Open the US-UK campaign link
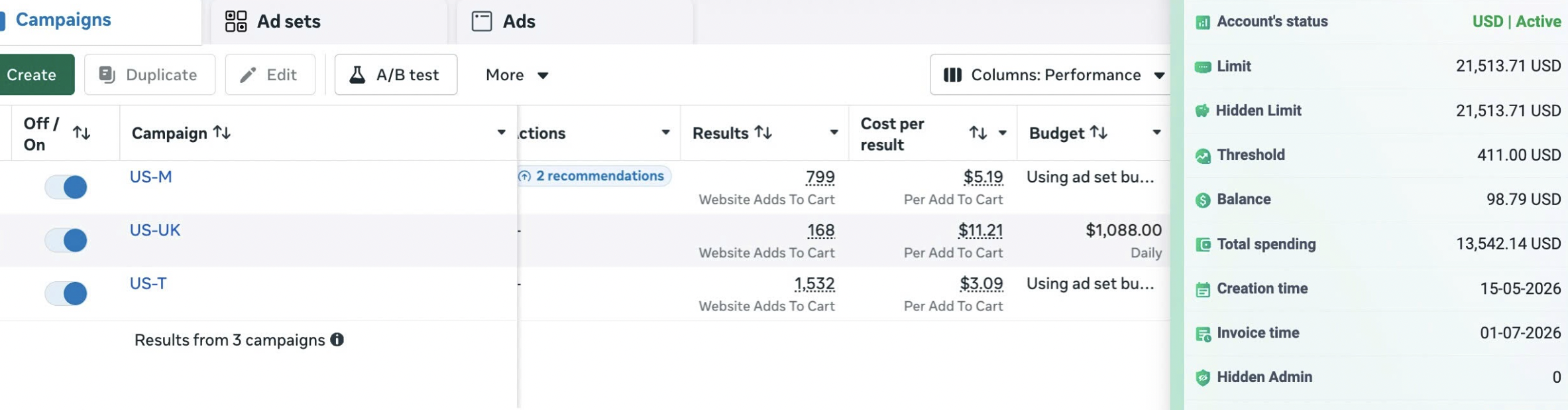 (x=155, y=230)
